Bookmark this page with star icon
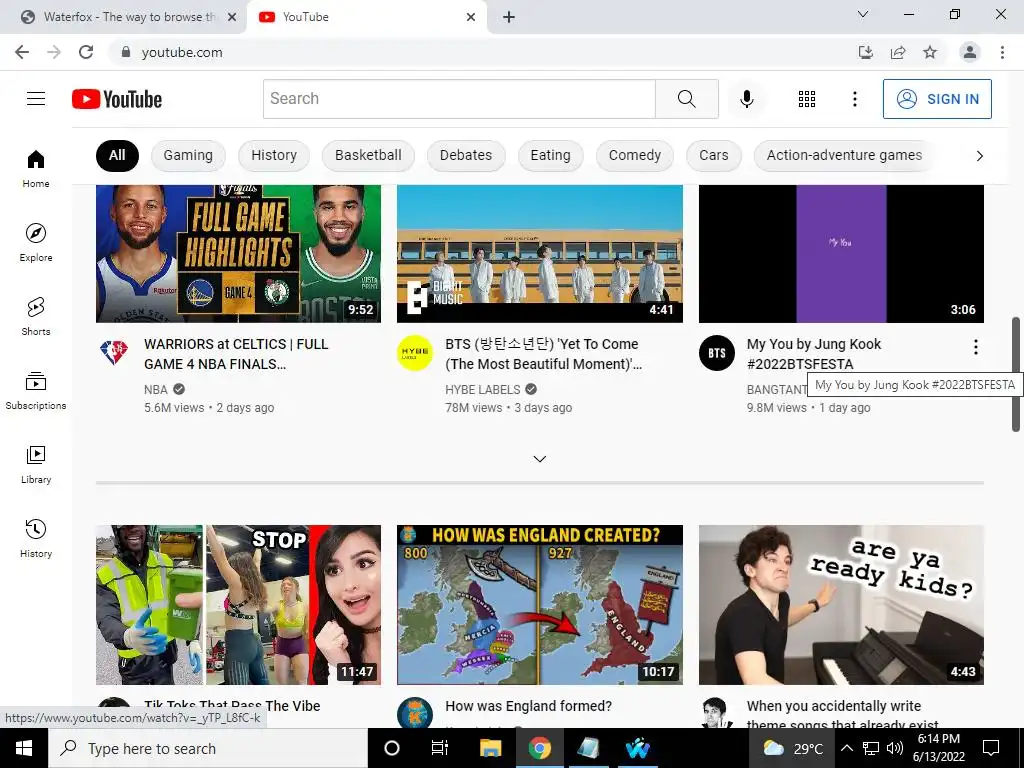The height and width of the screenshot is (768, 1024). 930,52
